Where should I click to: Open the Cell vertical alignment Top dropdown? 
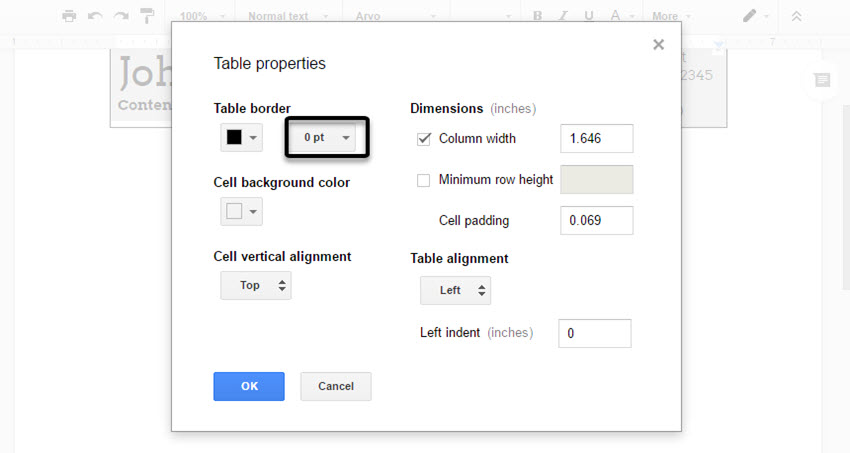coord(256,286)
